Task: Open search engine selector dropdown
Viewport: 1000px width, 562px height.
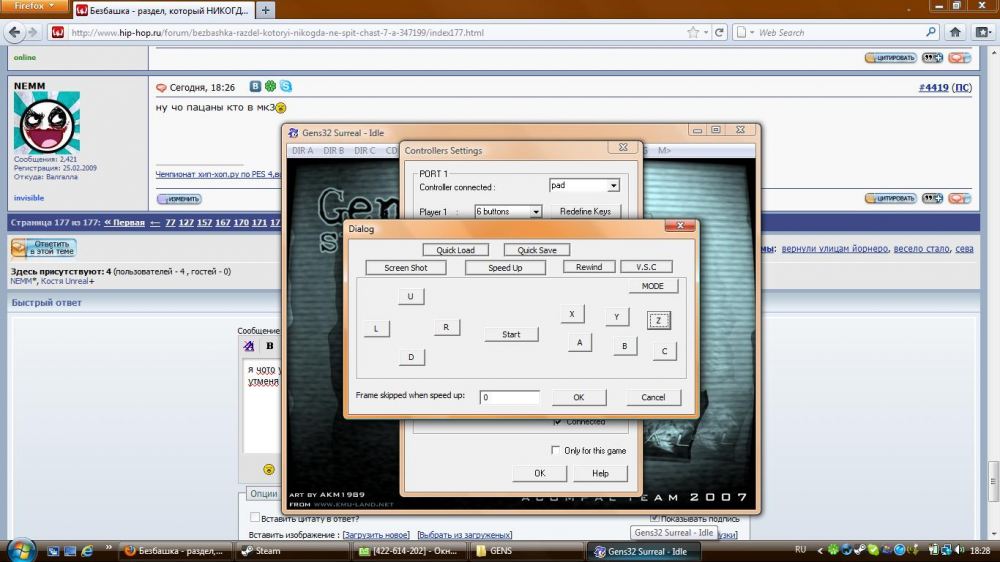Action: 745,33
